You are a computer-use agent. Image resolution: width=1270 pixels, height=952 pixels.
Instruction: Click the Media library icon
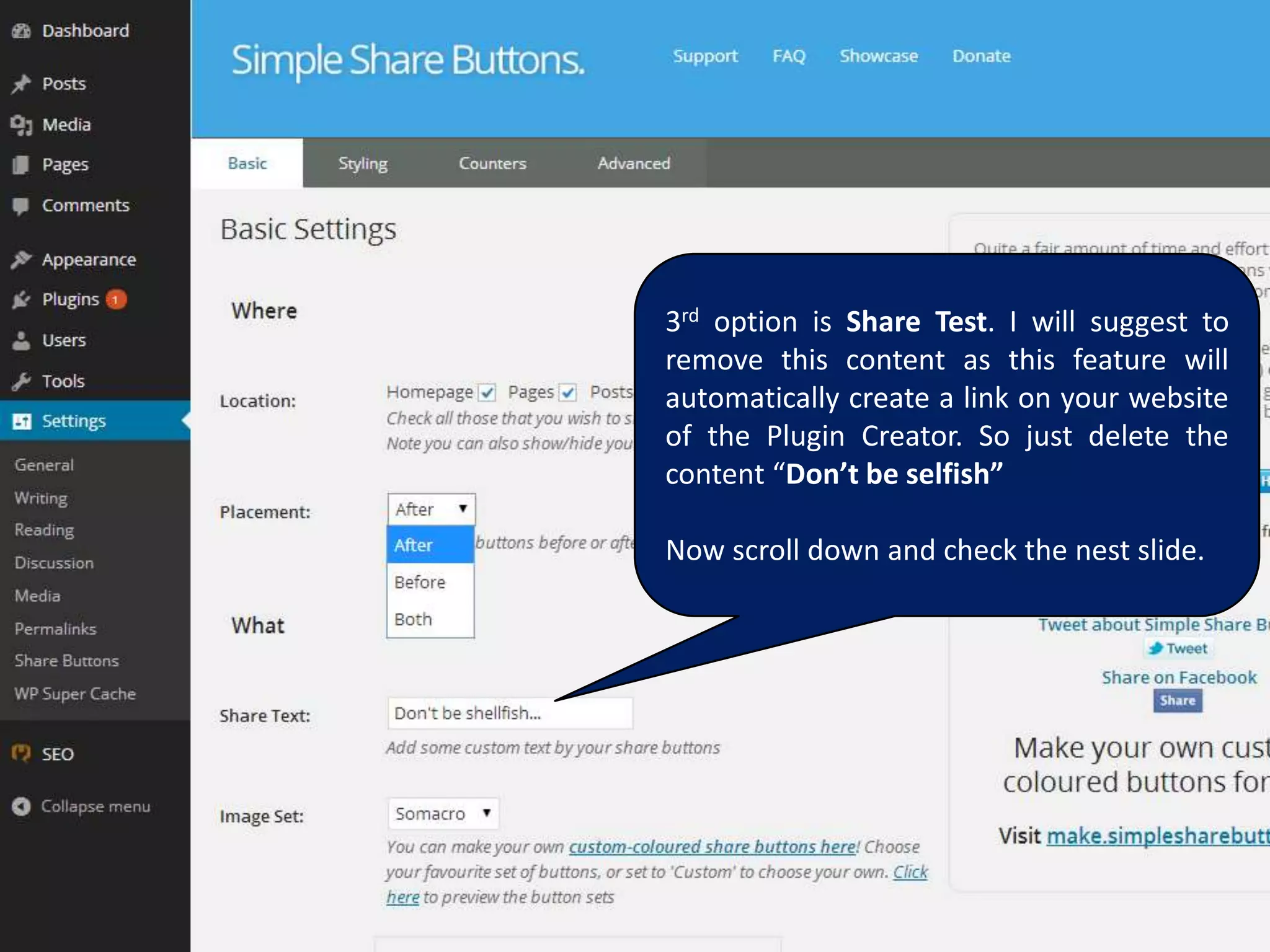click(21, 125)
